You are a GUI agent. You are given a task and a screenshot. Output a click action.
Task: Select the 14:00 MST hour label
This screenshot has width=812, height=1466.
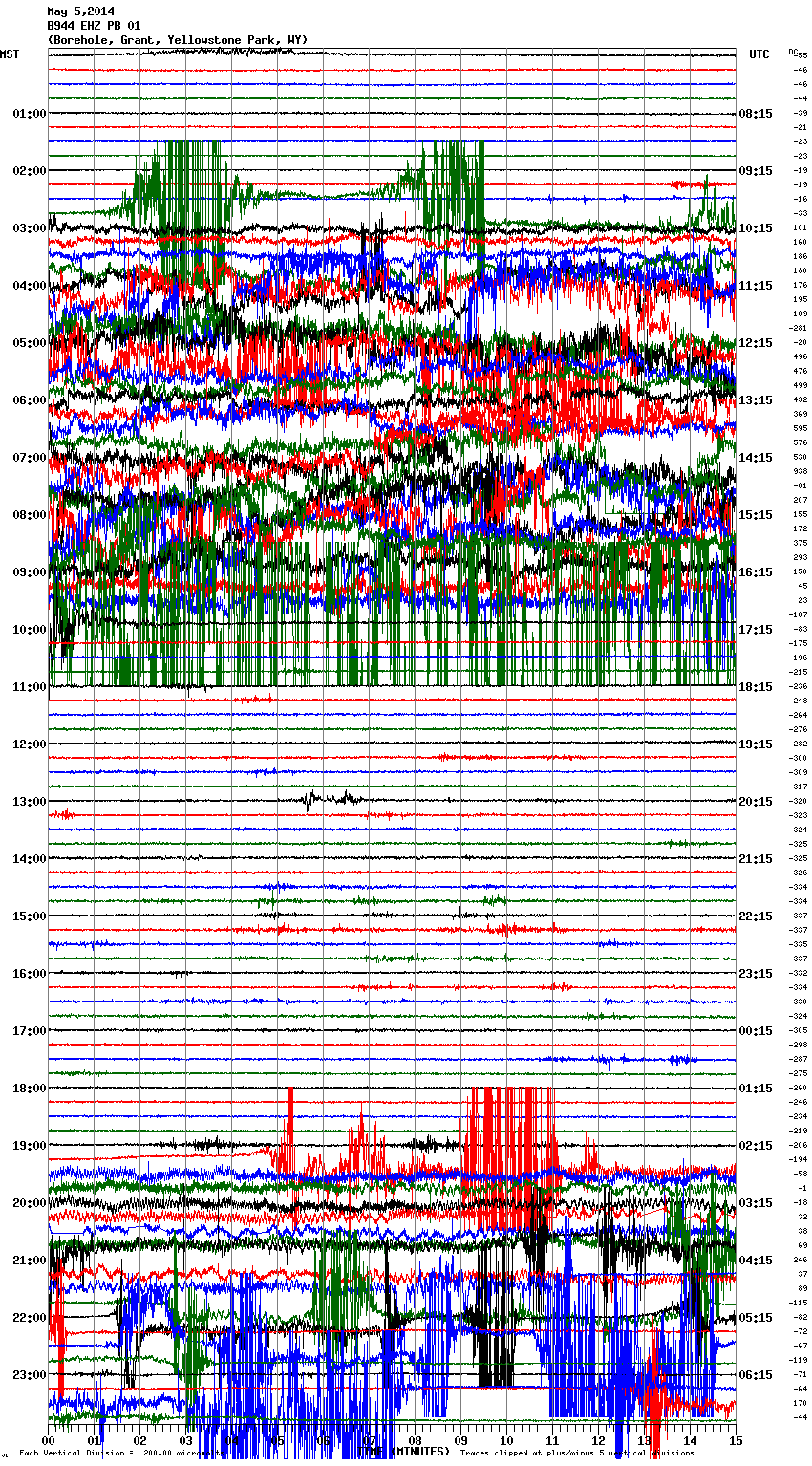click(30, 858)
